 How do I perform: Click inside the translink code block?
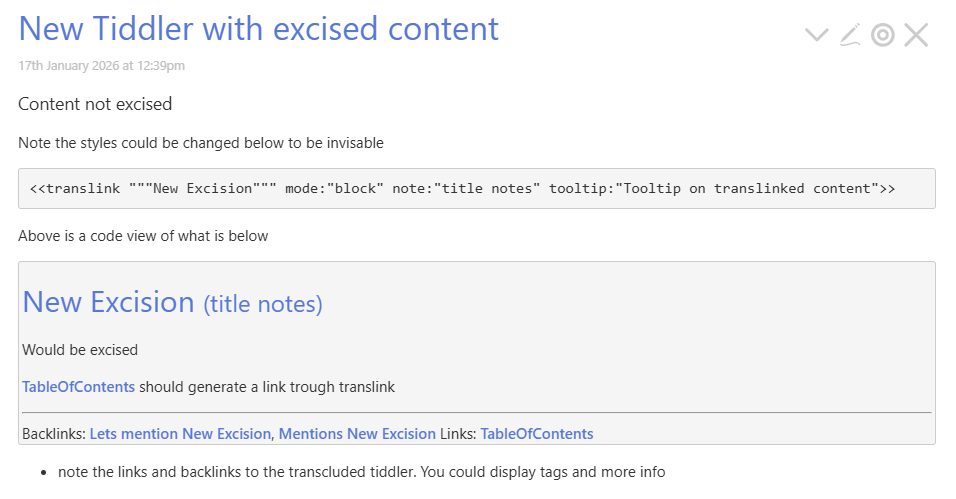click(x=462, y=188)
